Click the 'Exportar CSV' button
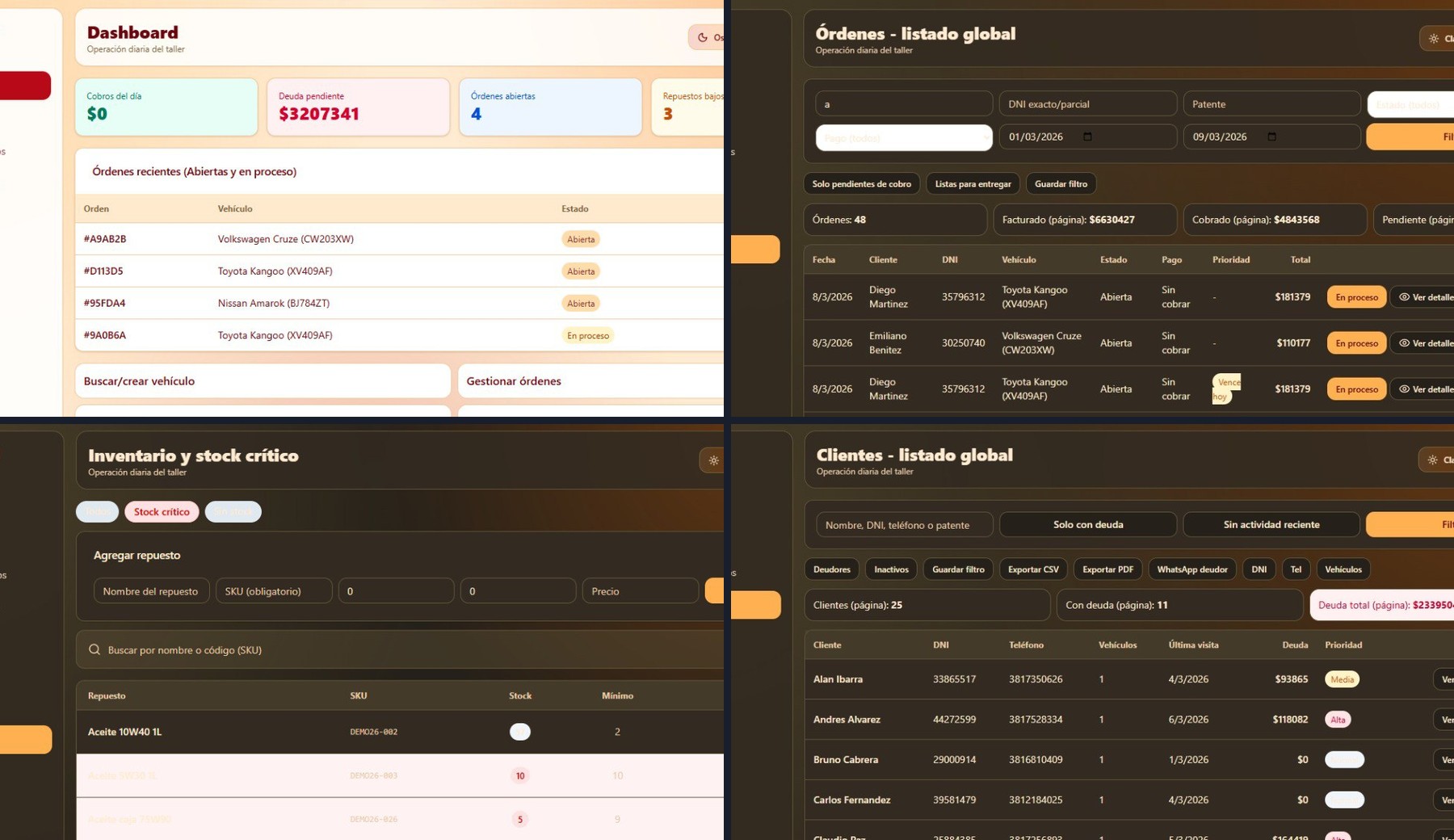 pyautogui.click(x=1033, y=569)
